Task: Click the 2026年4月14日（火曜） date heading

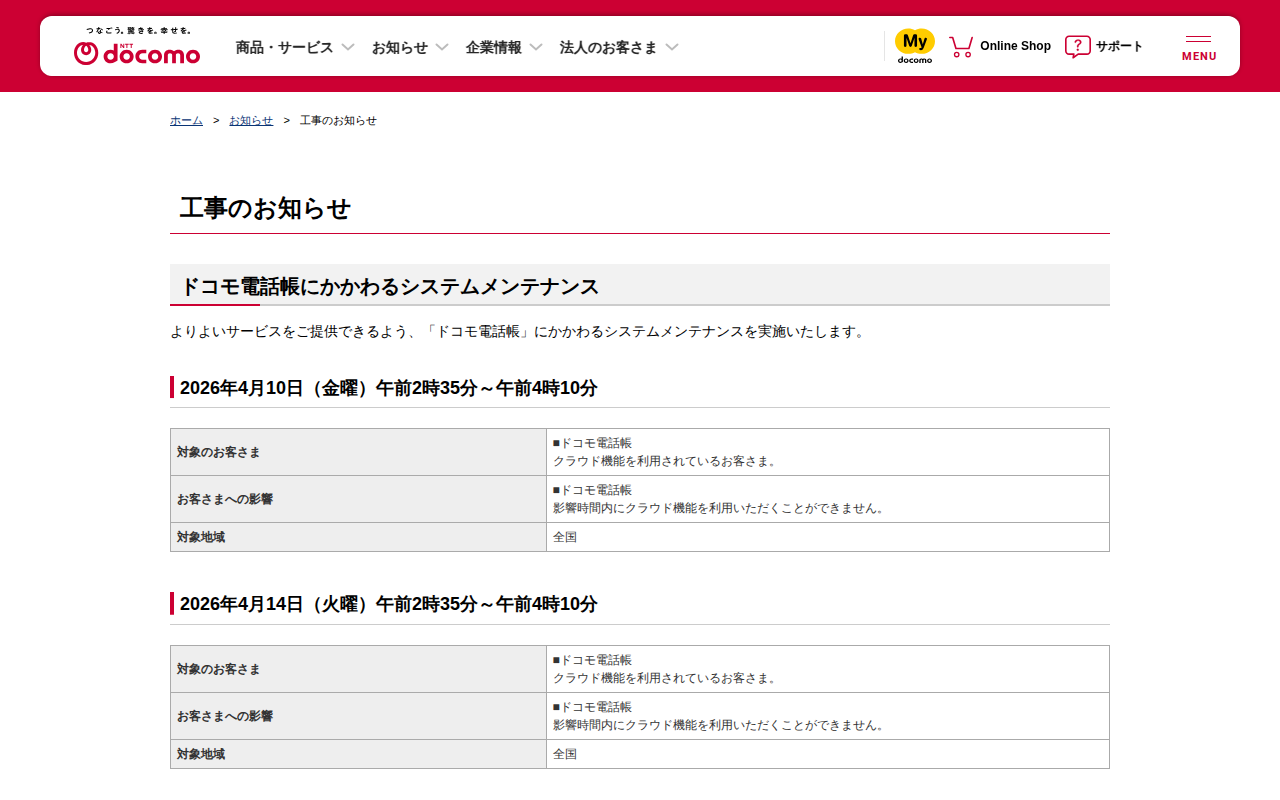Action: tap(388, 604)
